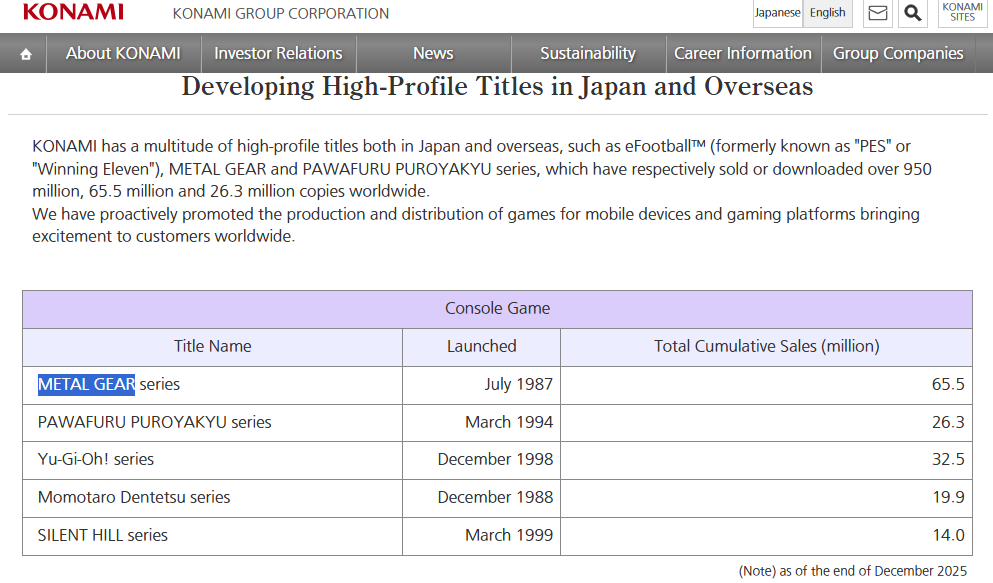
Task: Go to the News section
Action: pos(433,54)
